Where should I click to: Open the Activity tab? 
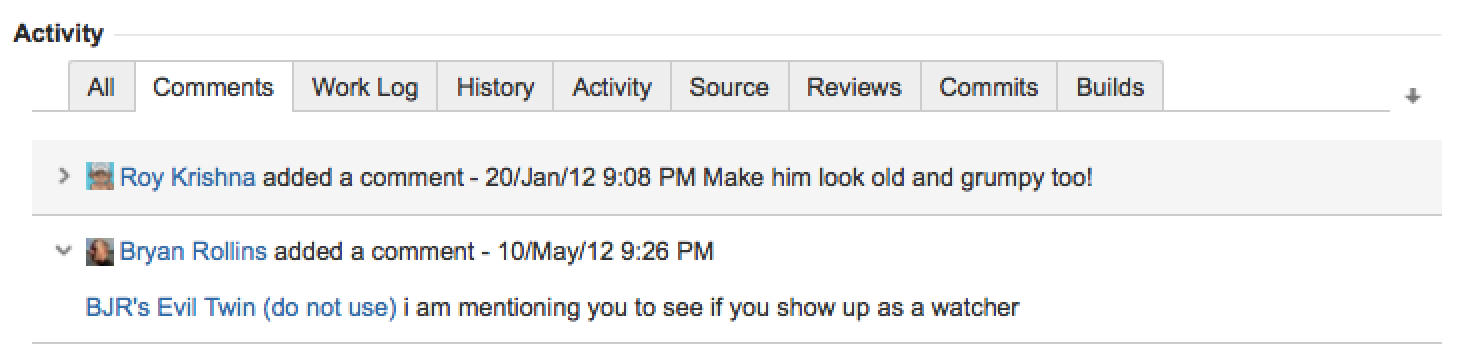click(x=612, y=87)
